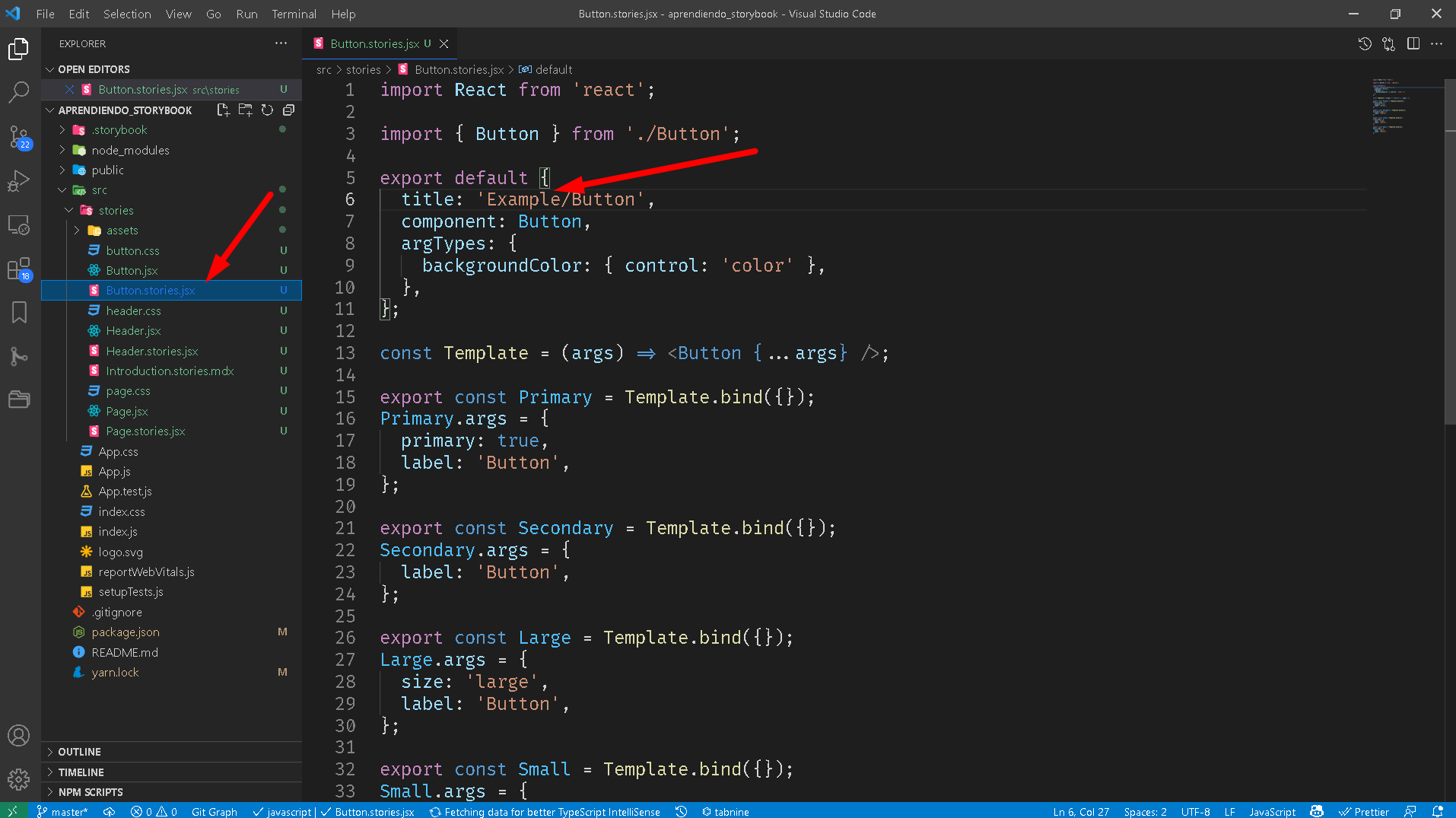Expand the node_modules folder
Screen dimensions: 1456x818
(130, 151)
